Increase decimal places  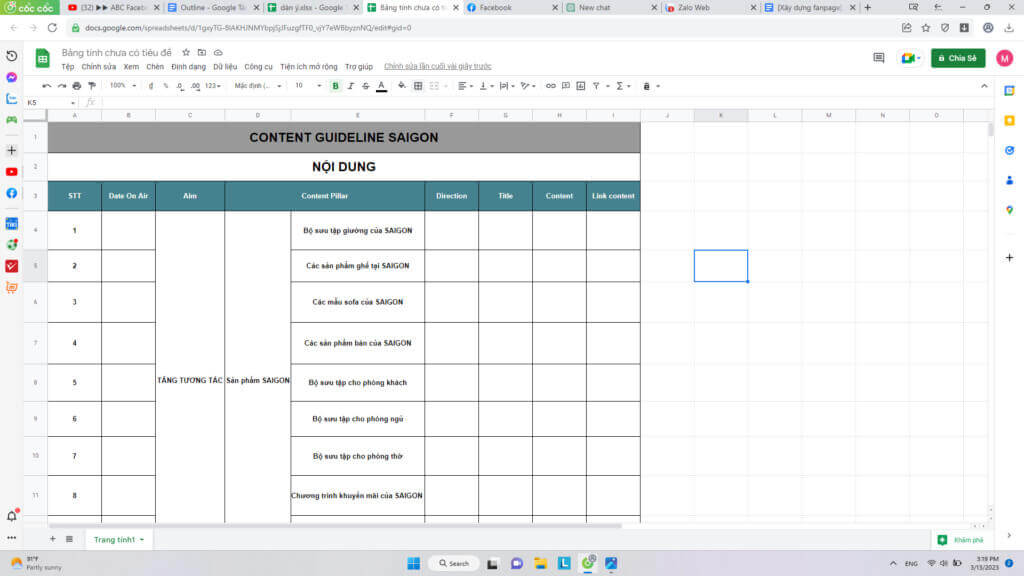click(195, 86)
